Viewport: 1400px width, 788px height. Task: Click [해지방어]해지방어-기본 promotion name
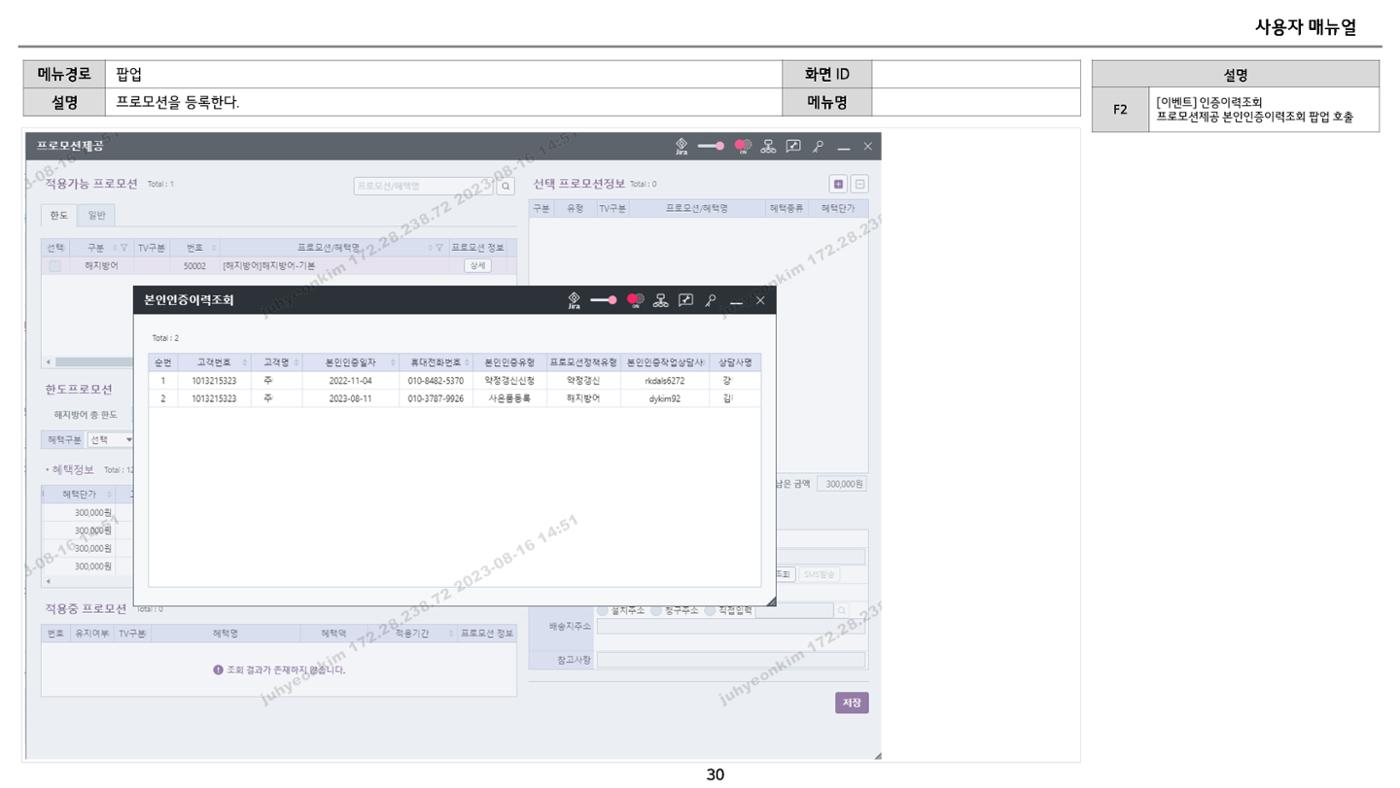click(x=268, y=266)
